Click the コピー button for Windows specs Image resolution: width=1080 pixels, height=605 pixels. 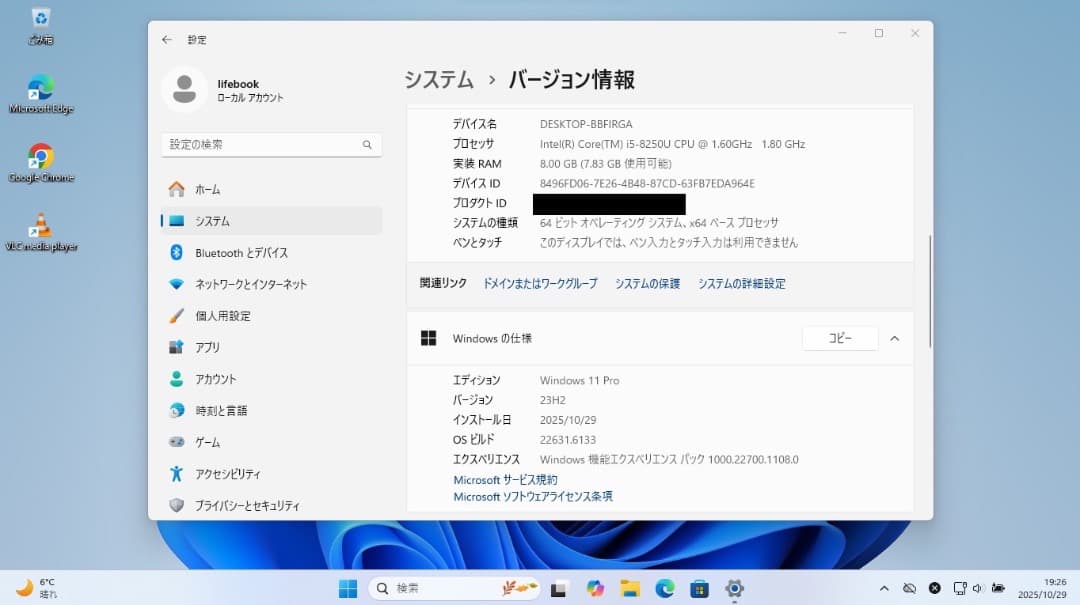tap(840, 338)
